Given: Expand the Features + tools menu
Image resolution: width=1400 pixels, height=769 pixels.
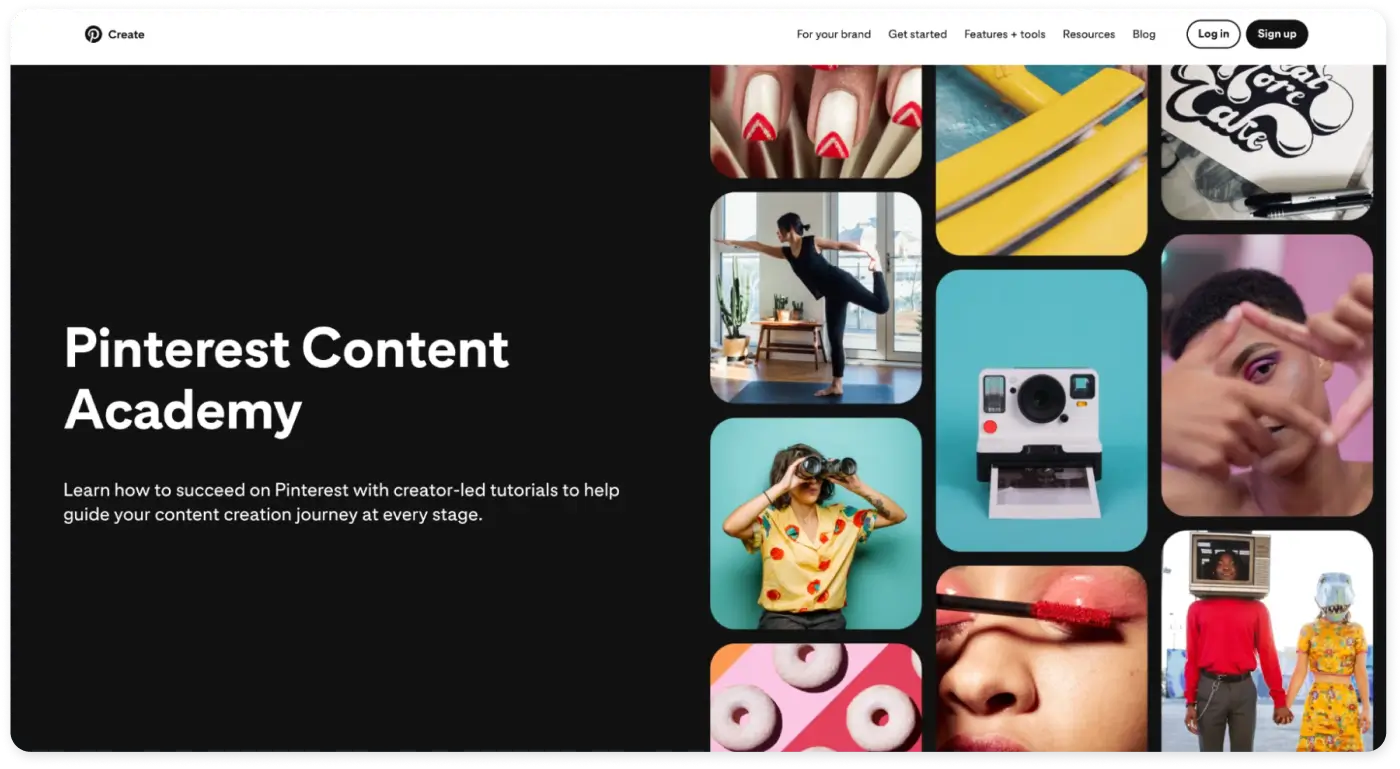Looking at the screenshot, I should [1004, 34].
